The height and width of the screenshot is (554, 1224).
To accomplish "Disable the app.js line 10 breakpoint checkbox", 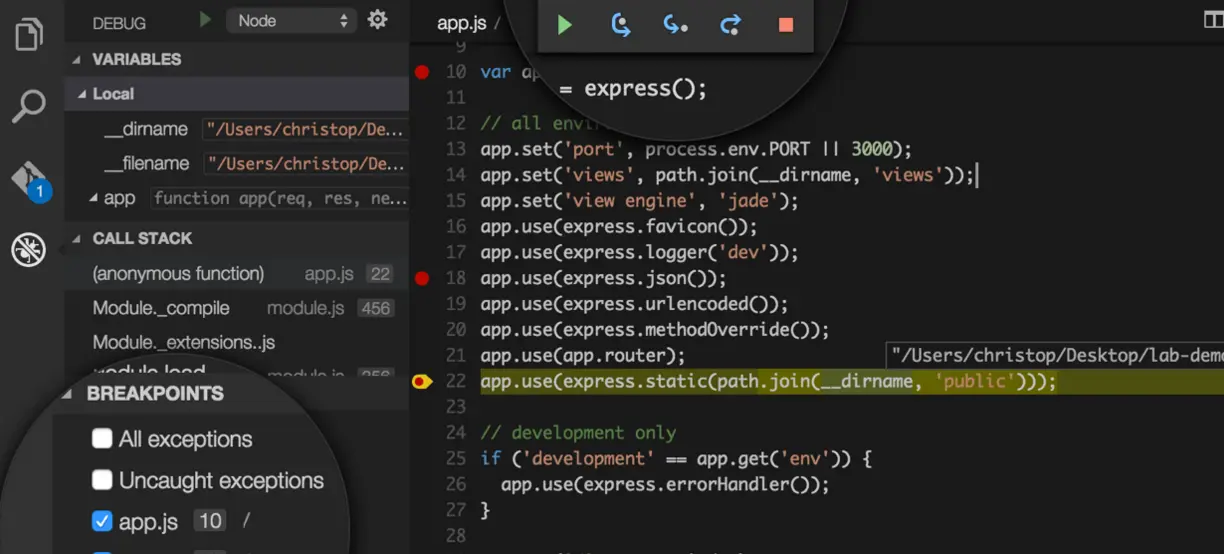I will tap(102, 521).
